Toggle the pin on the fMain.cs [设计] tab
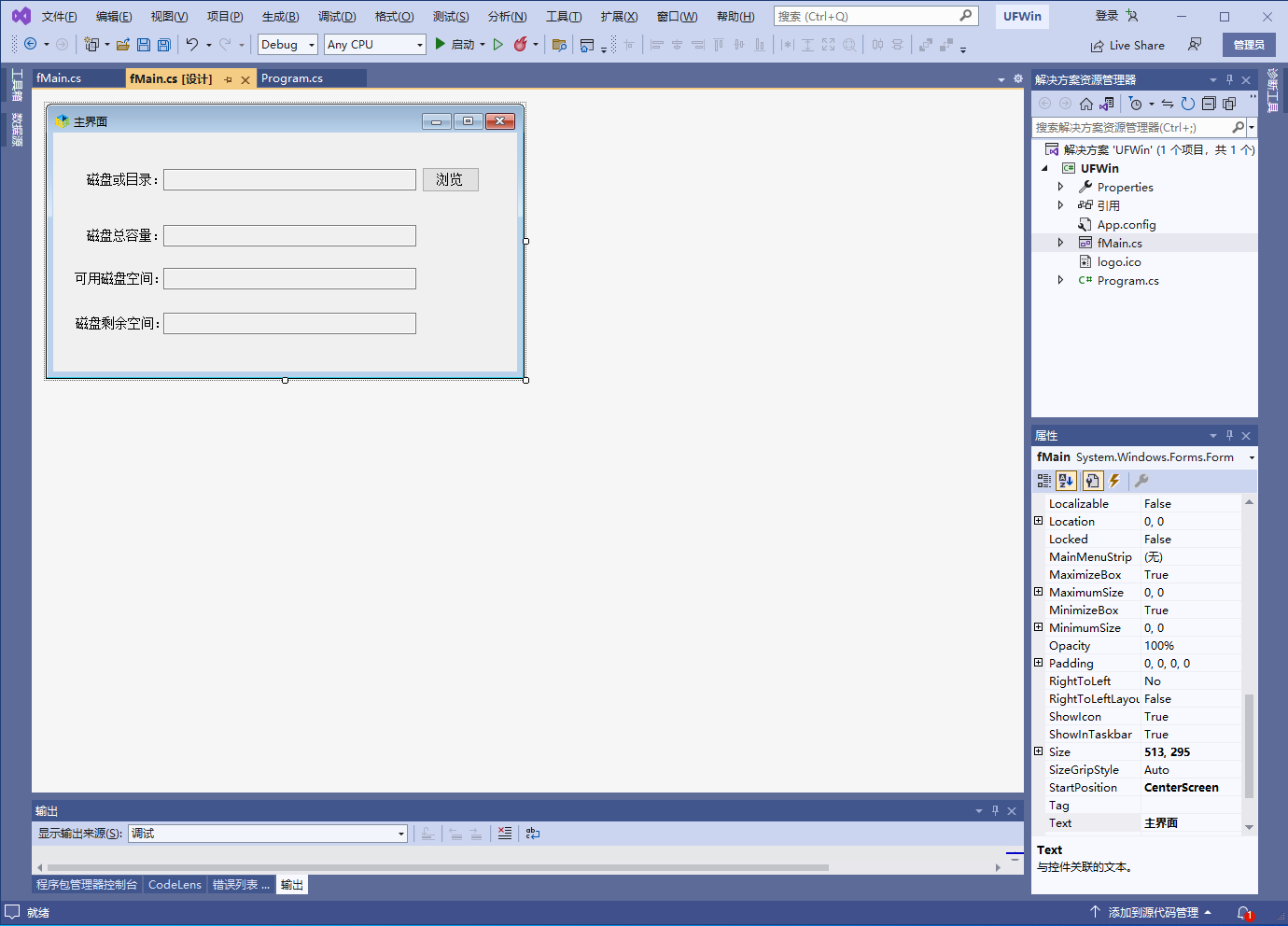The height and width of the screenshot is (926, 1288). (229, 79)
